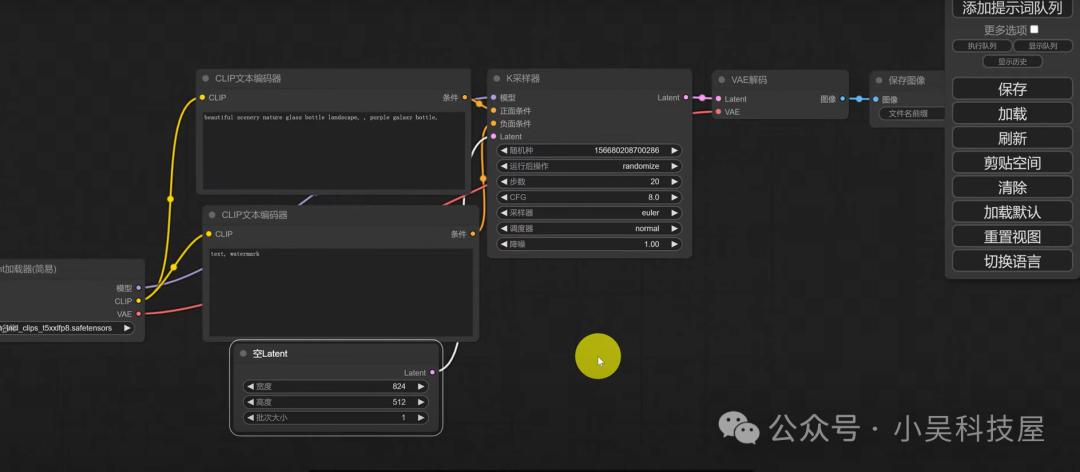The image size is (1080, 472).
Task: Increase 宽度 with its right arrow
Action: (421, 387)
